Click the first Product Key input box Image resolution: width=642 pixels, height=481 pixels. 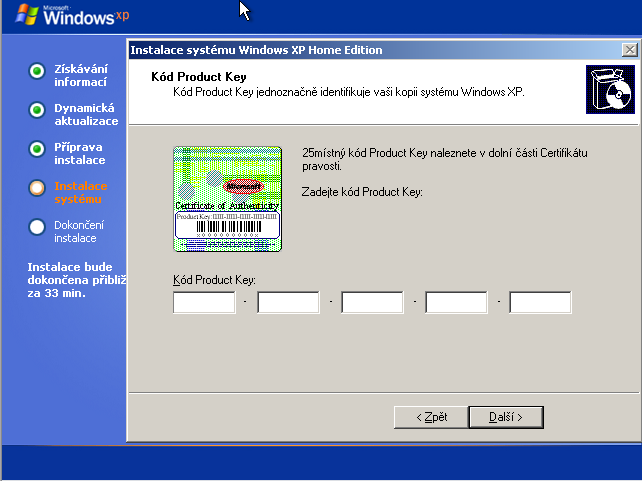pos(204,302)
